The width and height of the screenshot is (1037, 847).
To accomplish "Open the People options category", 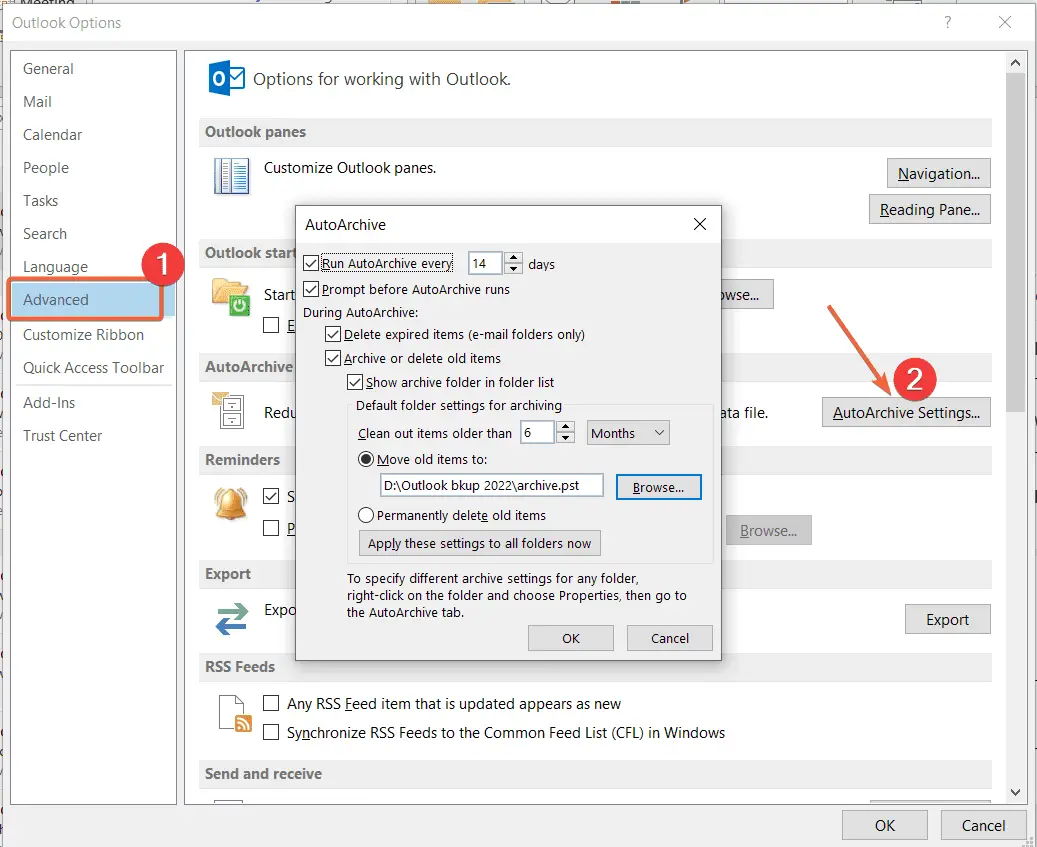I will (x=46, y=168).
